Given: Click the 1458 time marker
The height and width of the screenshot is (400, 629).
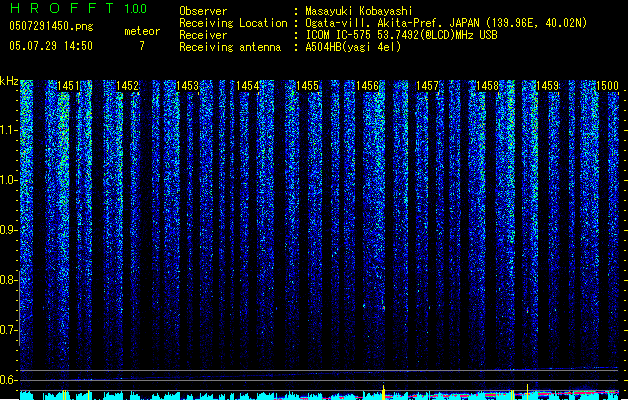Looking at the screenshot, I should point(487,86).
